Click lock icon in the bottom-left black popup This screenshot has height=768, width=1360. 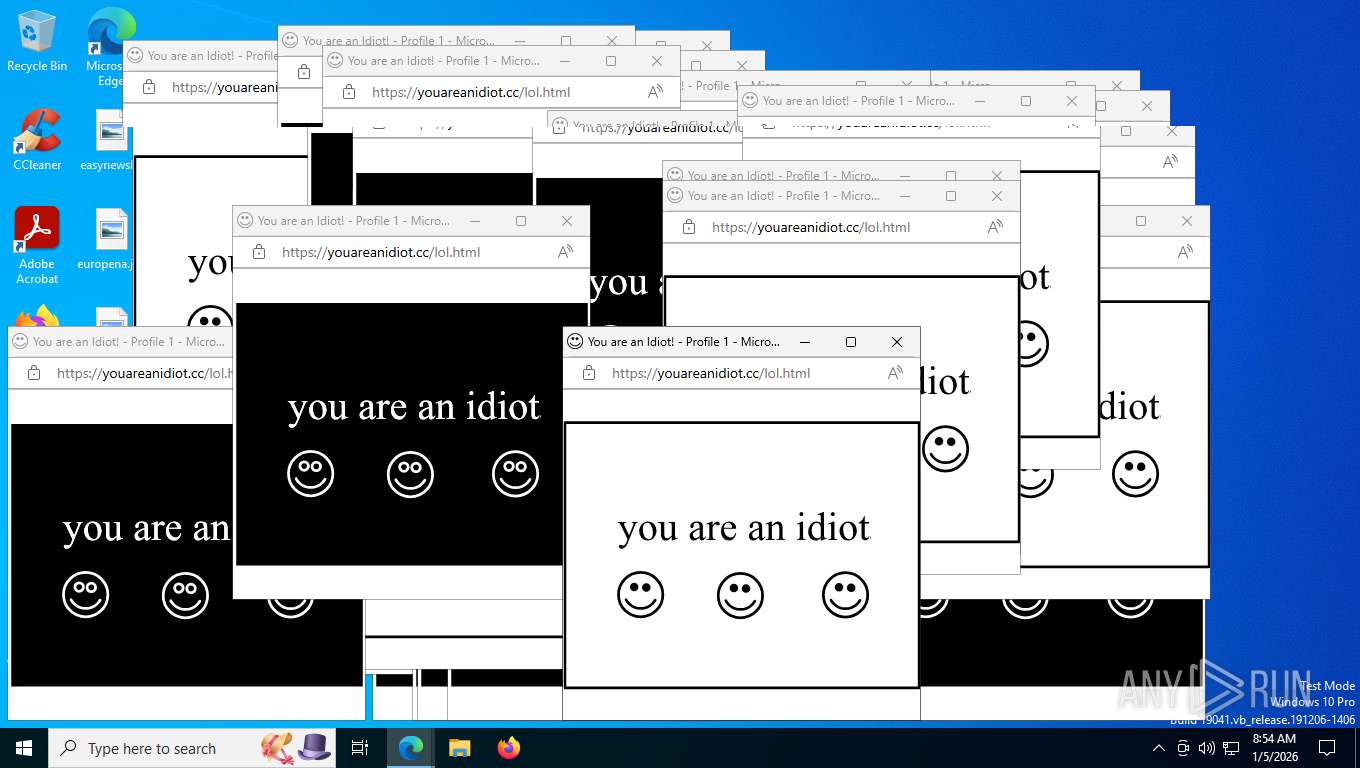click(34, 373)
